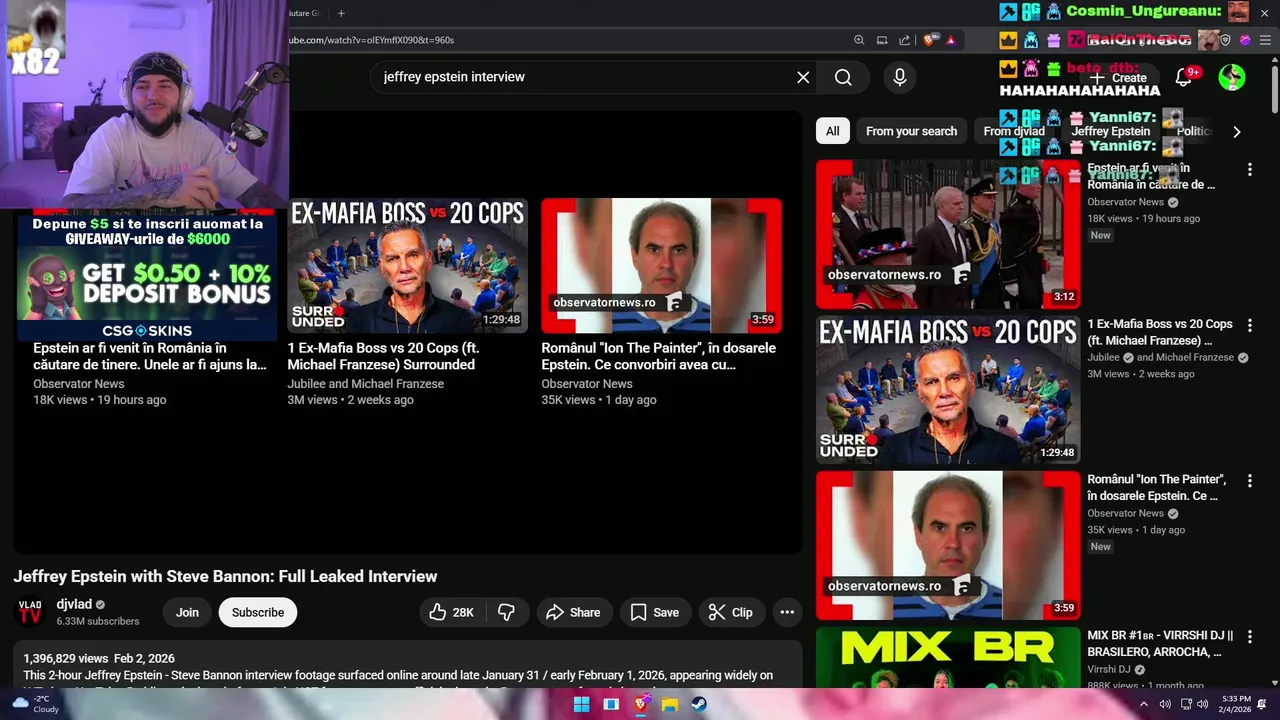Dislike the video with thumbs down
The image size is (1280, 720).
tap(507, 613)
